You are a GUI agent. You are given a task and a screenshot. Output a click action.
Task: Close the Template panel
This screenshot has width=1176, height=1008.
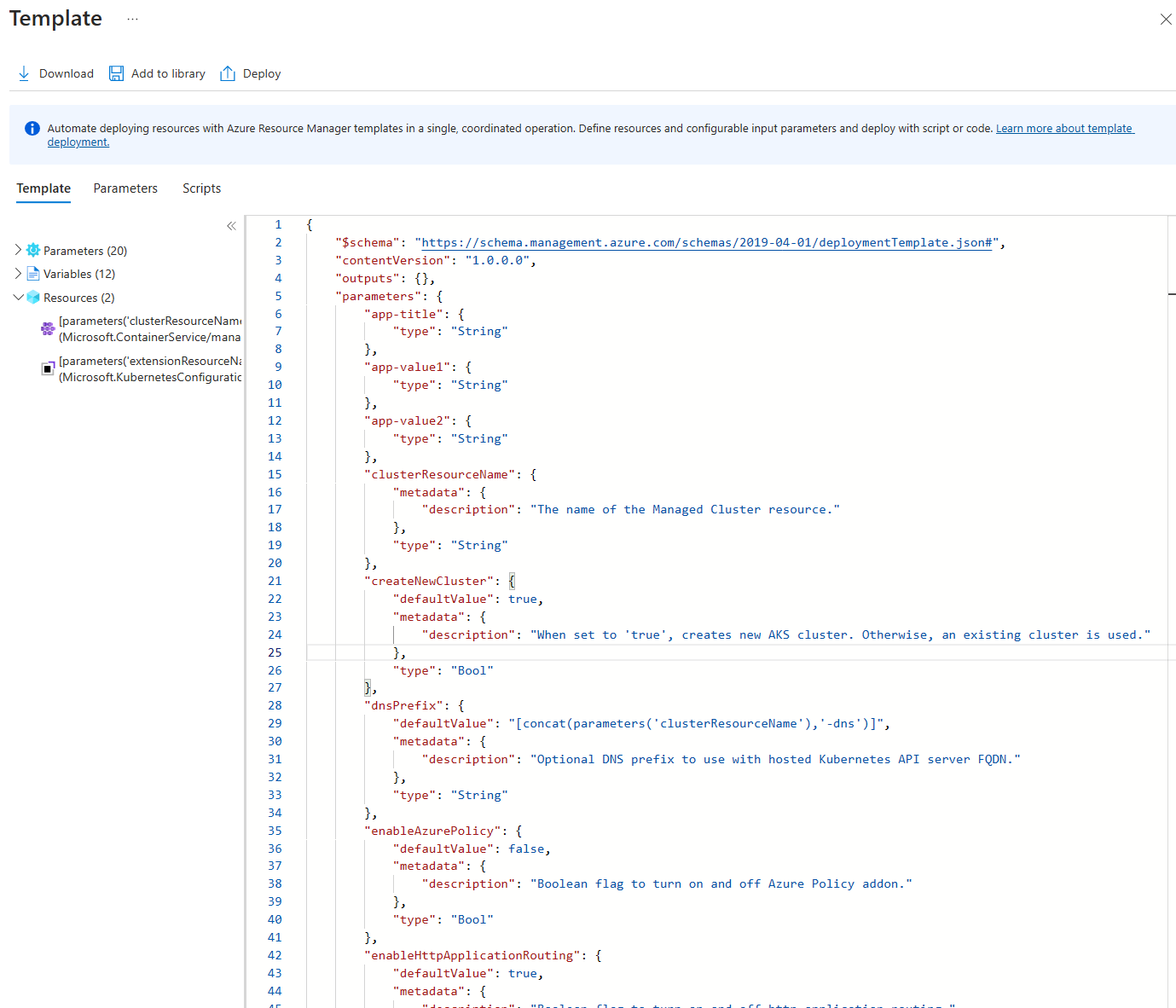pos(1165,19)
